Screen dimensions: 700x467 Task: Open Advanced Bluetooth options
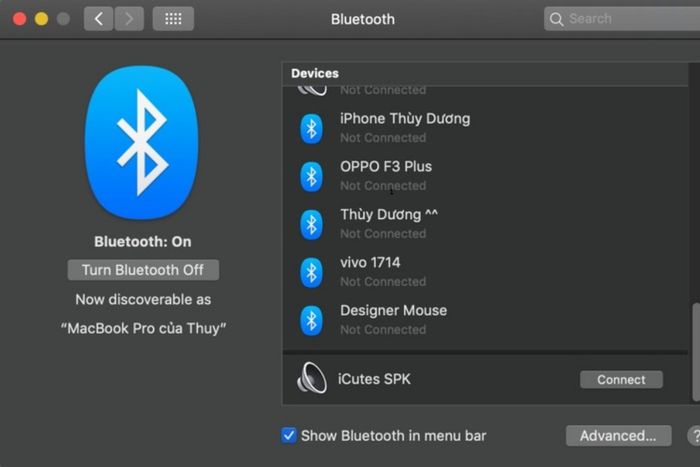click(x=618, y=436)
